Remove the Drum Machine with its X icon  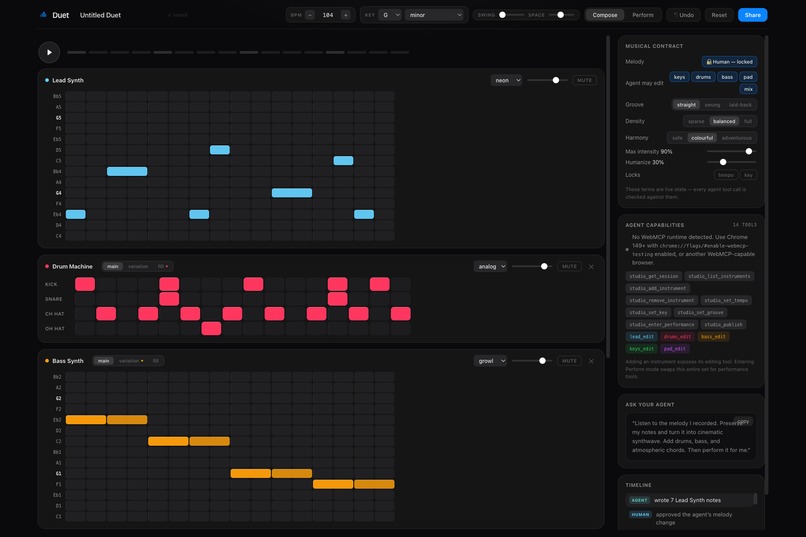591,266
